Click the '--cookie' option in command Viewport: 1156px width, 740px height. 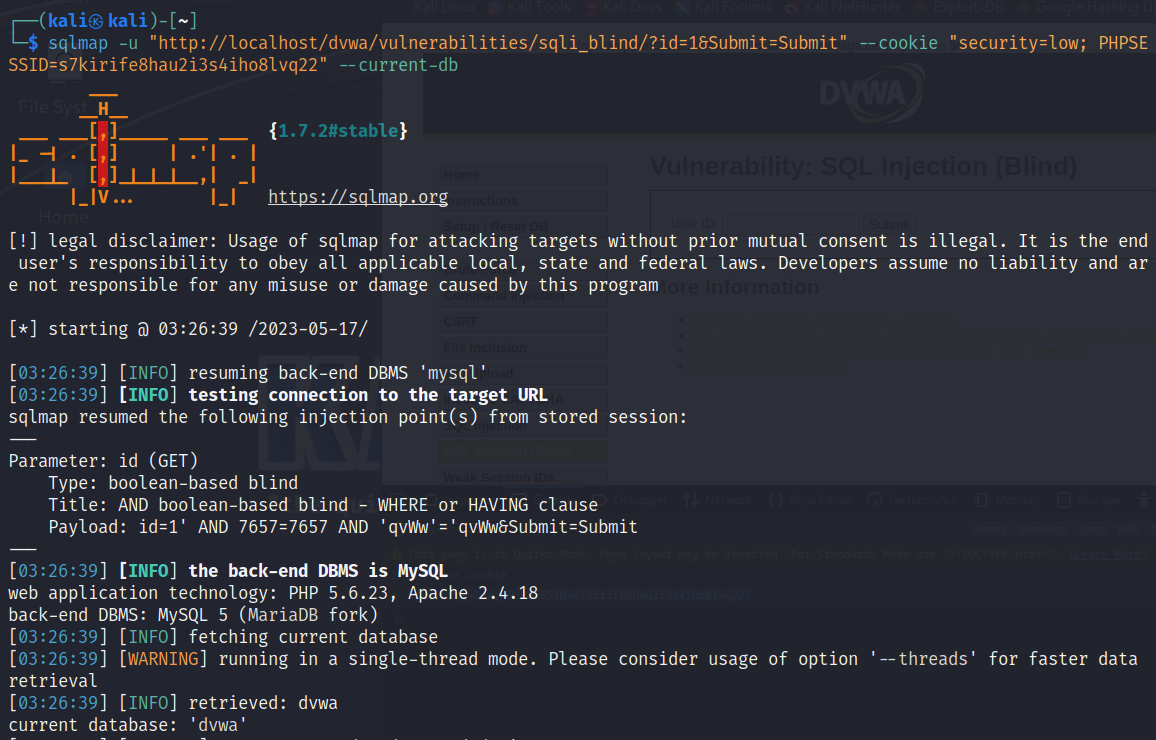click(x=898, y=43)
